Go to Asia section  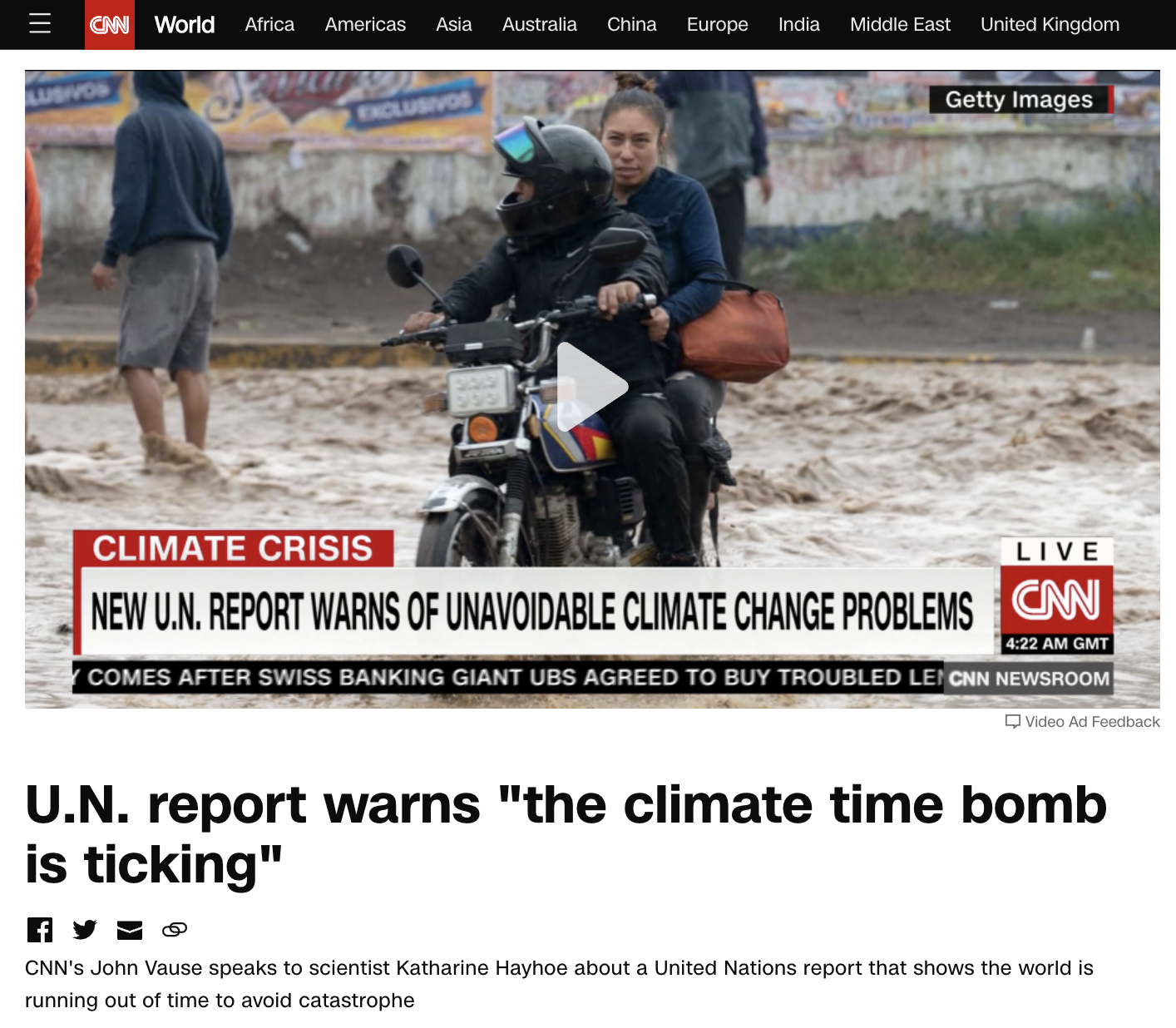[454, 25]
